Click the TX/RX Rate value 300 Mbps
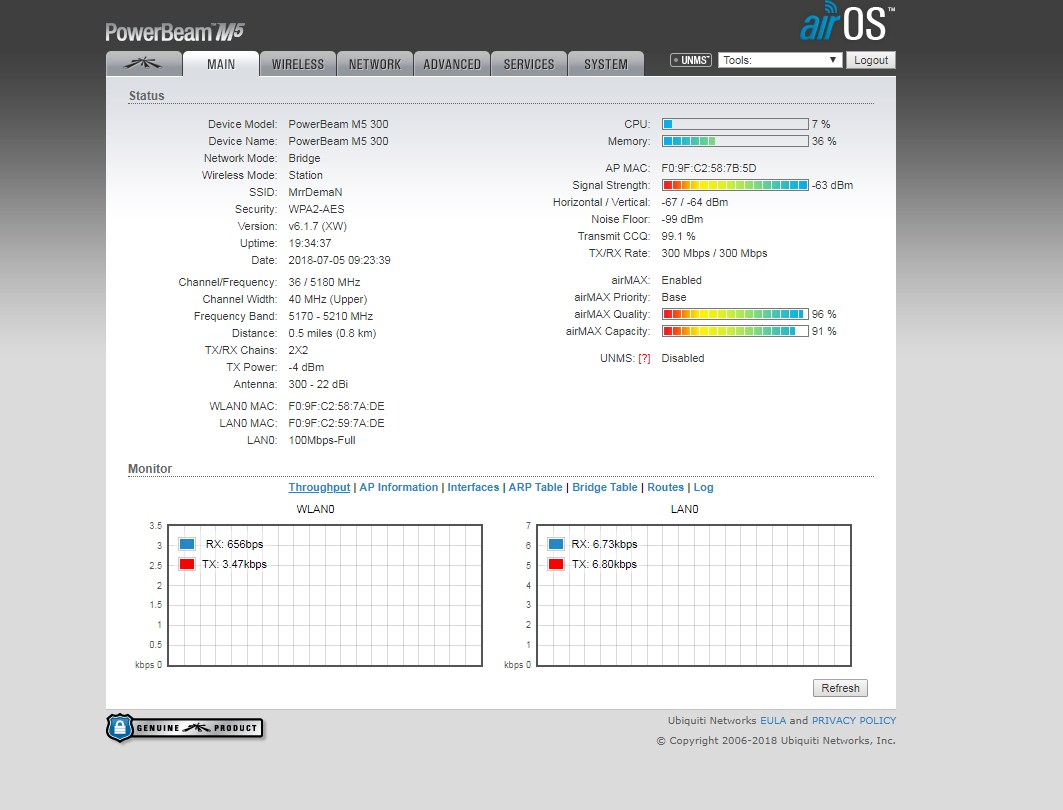The height and width of the screenshot is (810, 1063). (x=715, y=254)
